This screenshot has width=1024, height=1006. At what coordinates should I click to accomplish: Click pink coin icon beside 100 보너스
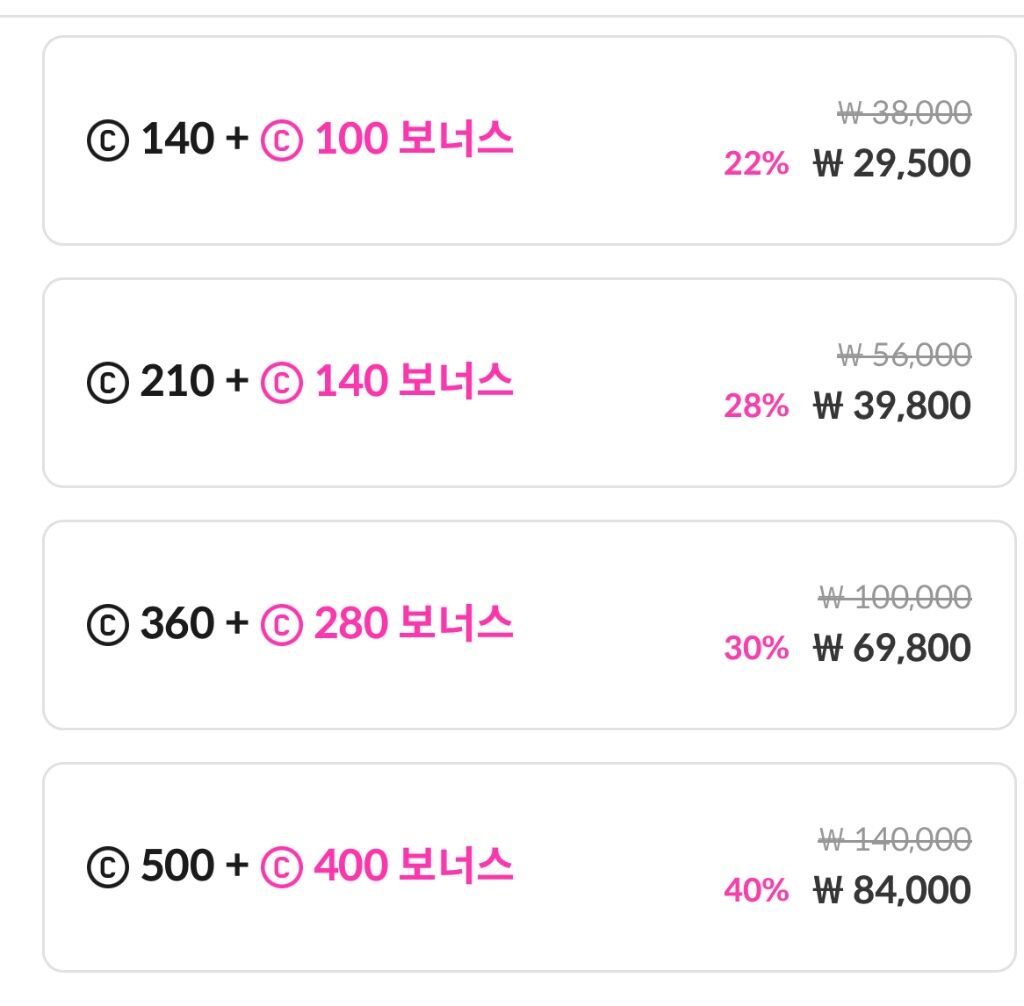coord(281,140)
